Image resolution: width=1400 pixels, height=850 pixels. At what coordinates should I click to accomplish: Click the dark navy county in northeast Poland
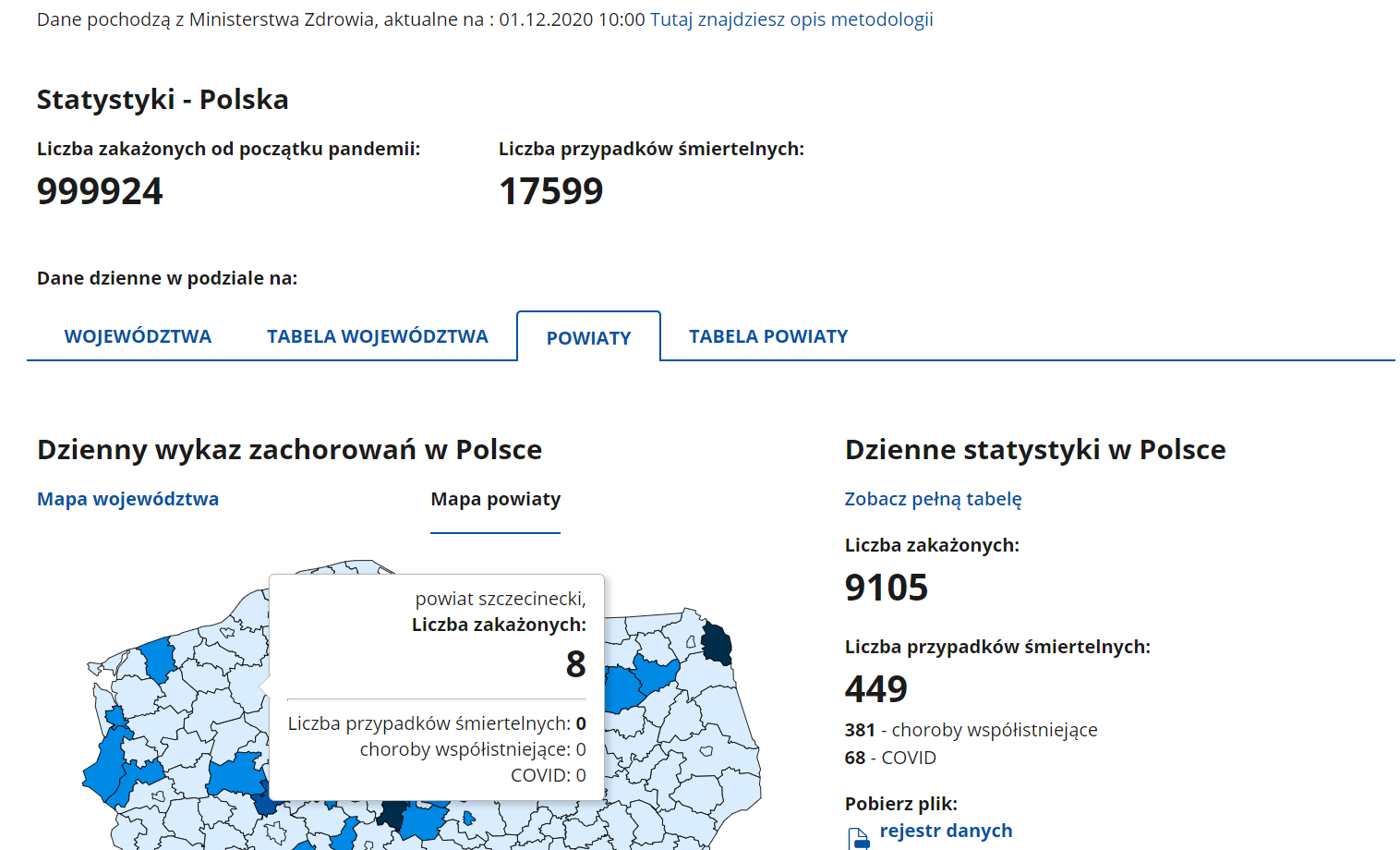[x=716, y=643]
